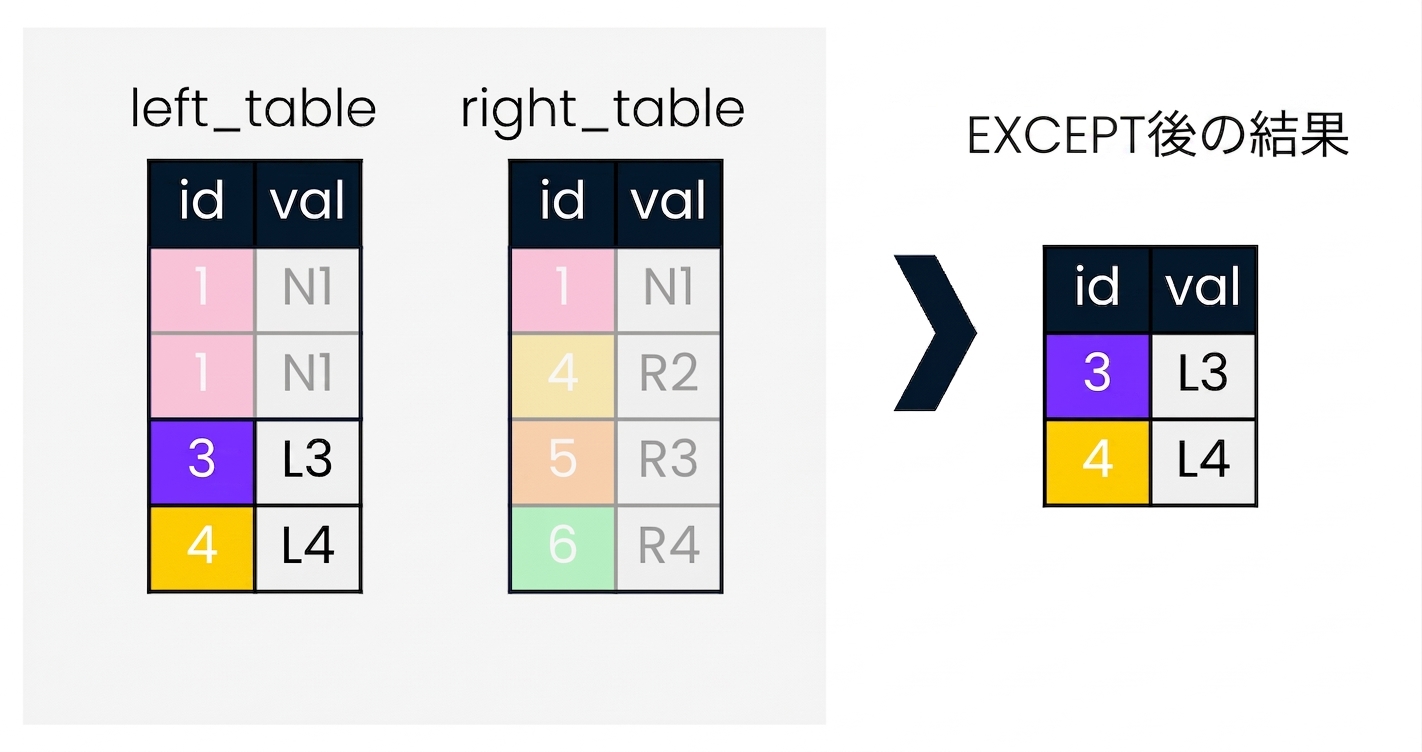Select the L4 cell in left_table
1422x752 pixels.
coord(308,548)
